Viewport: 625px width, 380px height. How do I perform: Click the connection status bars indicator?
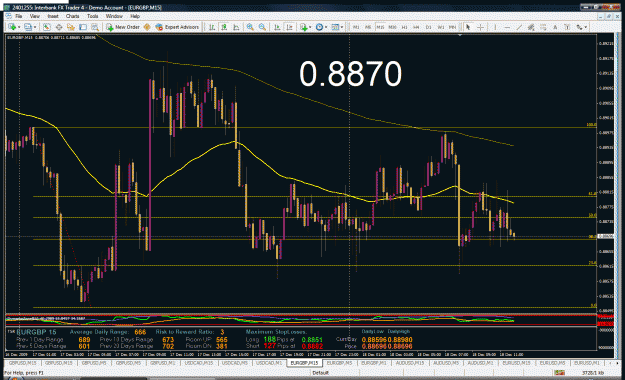point(559,372)
